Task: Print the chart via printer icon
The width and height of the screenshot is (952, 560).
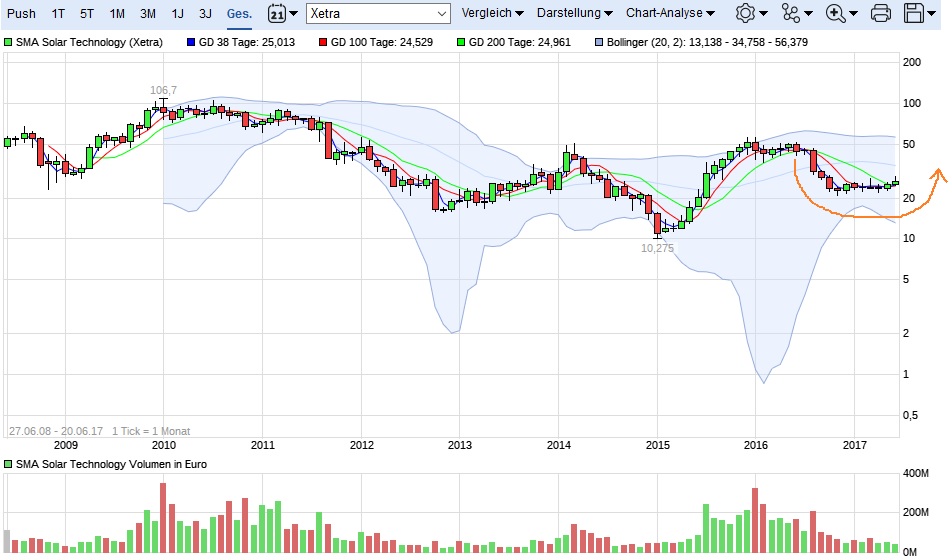Action: tap(880, 13)
